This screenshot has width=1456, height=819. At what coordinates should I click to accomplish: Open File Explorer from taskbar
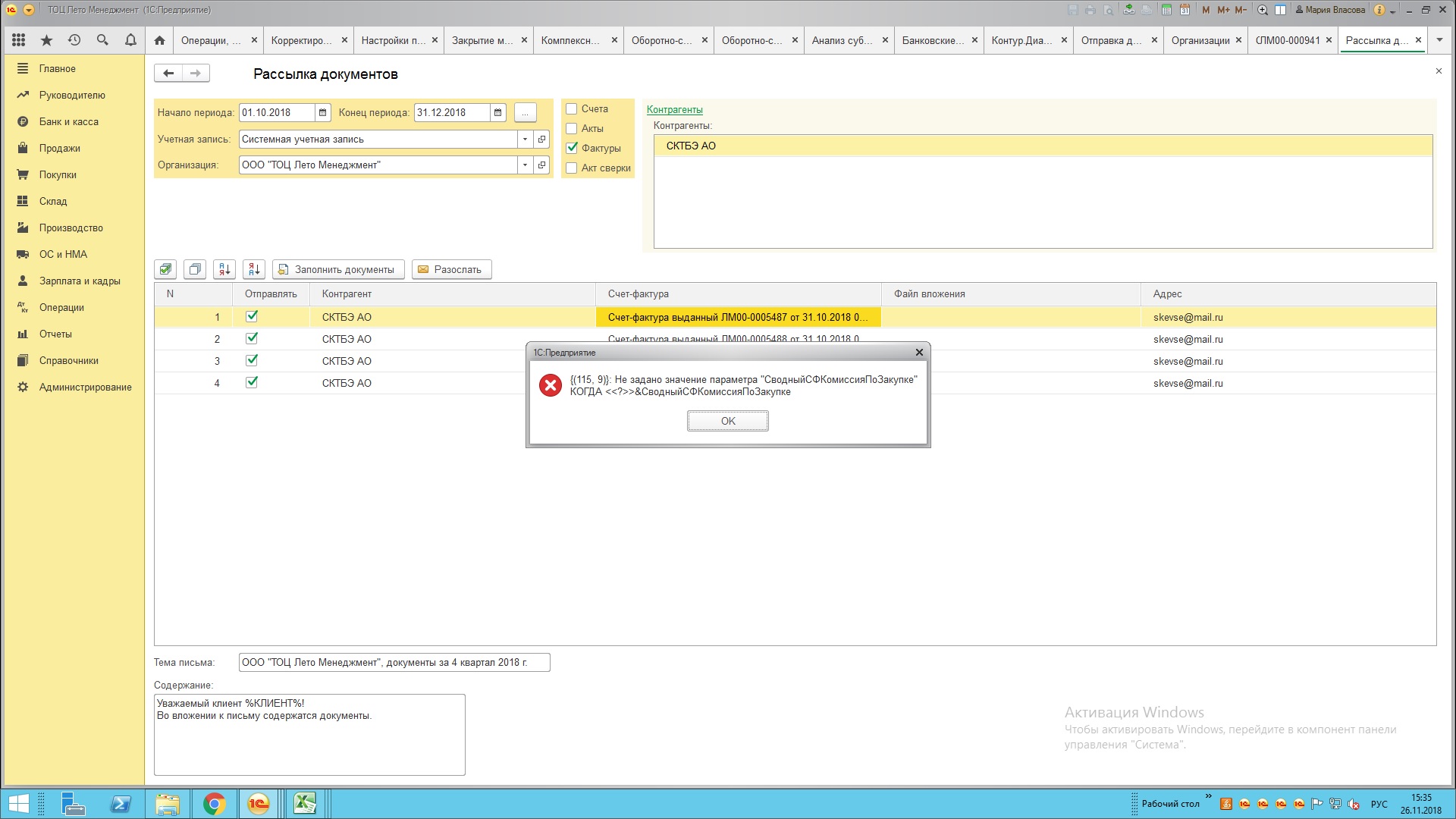tap(168, 804)
